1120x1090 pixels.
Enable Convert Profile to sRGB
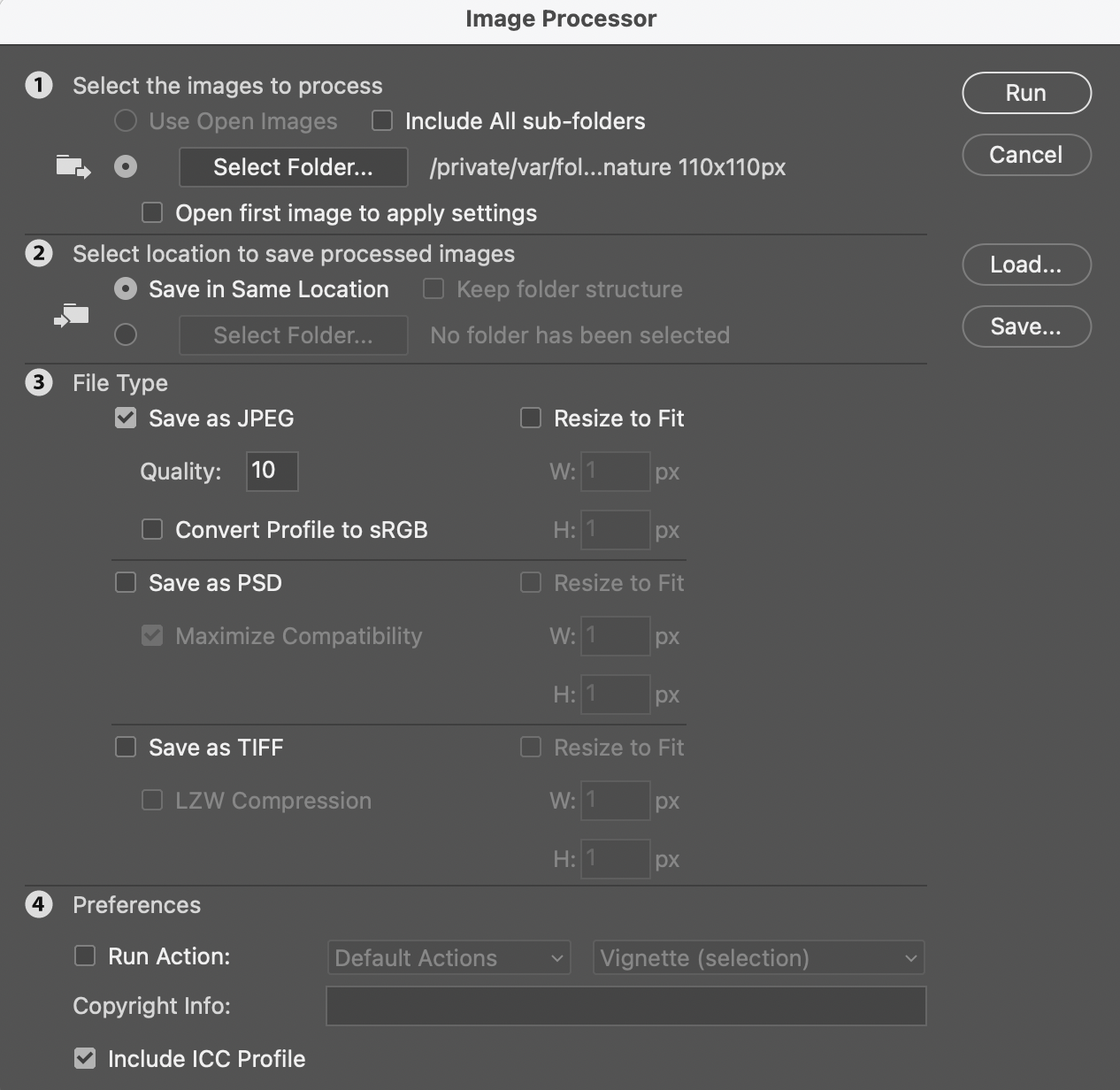click(x=151, y=529)
